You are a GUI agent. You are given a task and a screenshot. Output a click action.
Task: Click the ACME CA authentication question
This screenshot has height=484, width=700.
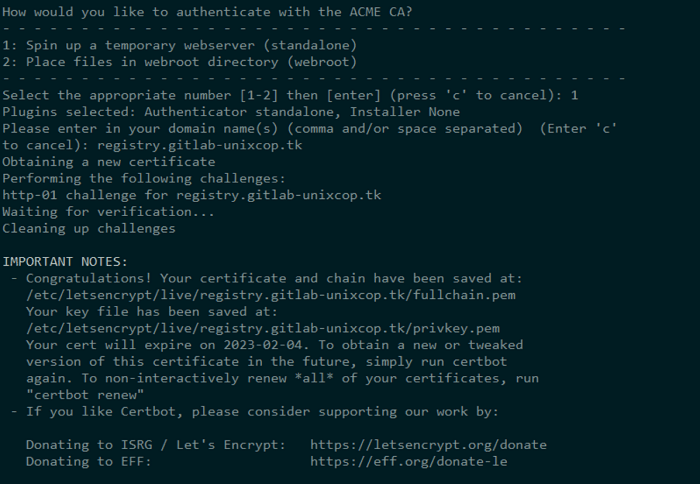[x=207, y=12]
